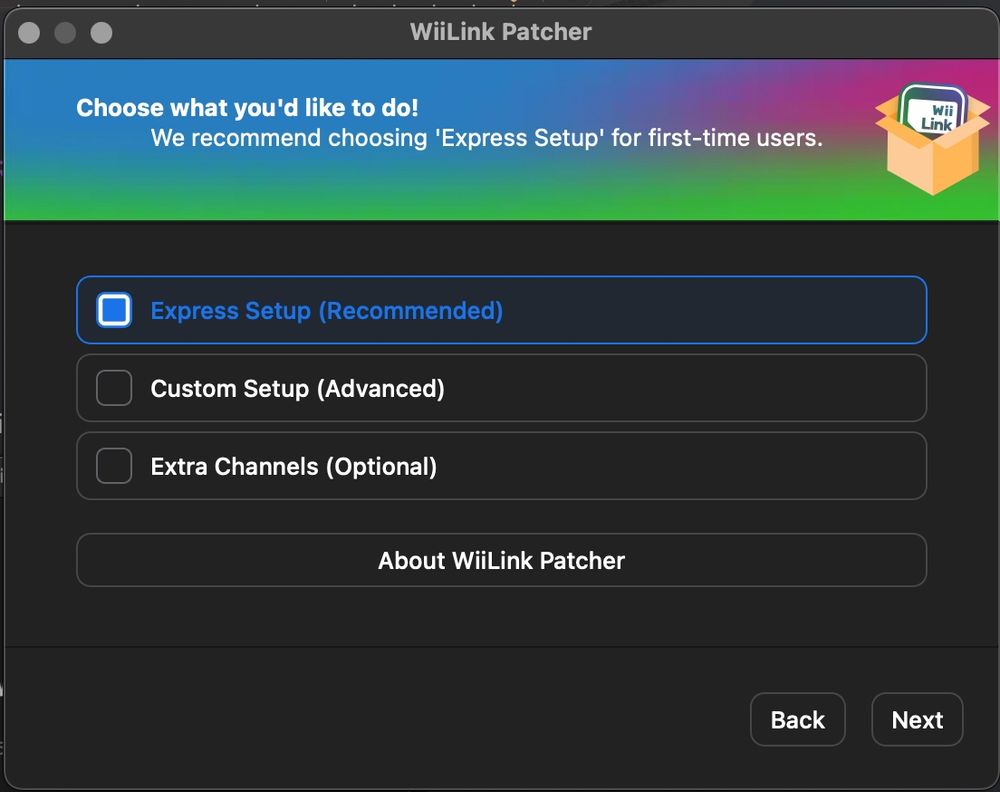Open About WiiLink Patcher

[501, 560]
